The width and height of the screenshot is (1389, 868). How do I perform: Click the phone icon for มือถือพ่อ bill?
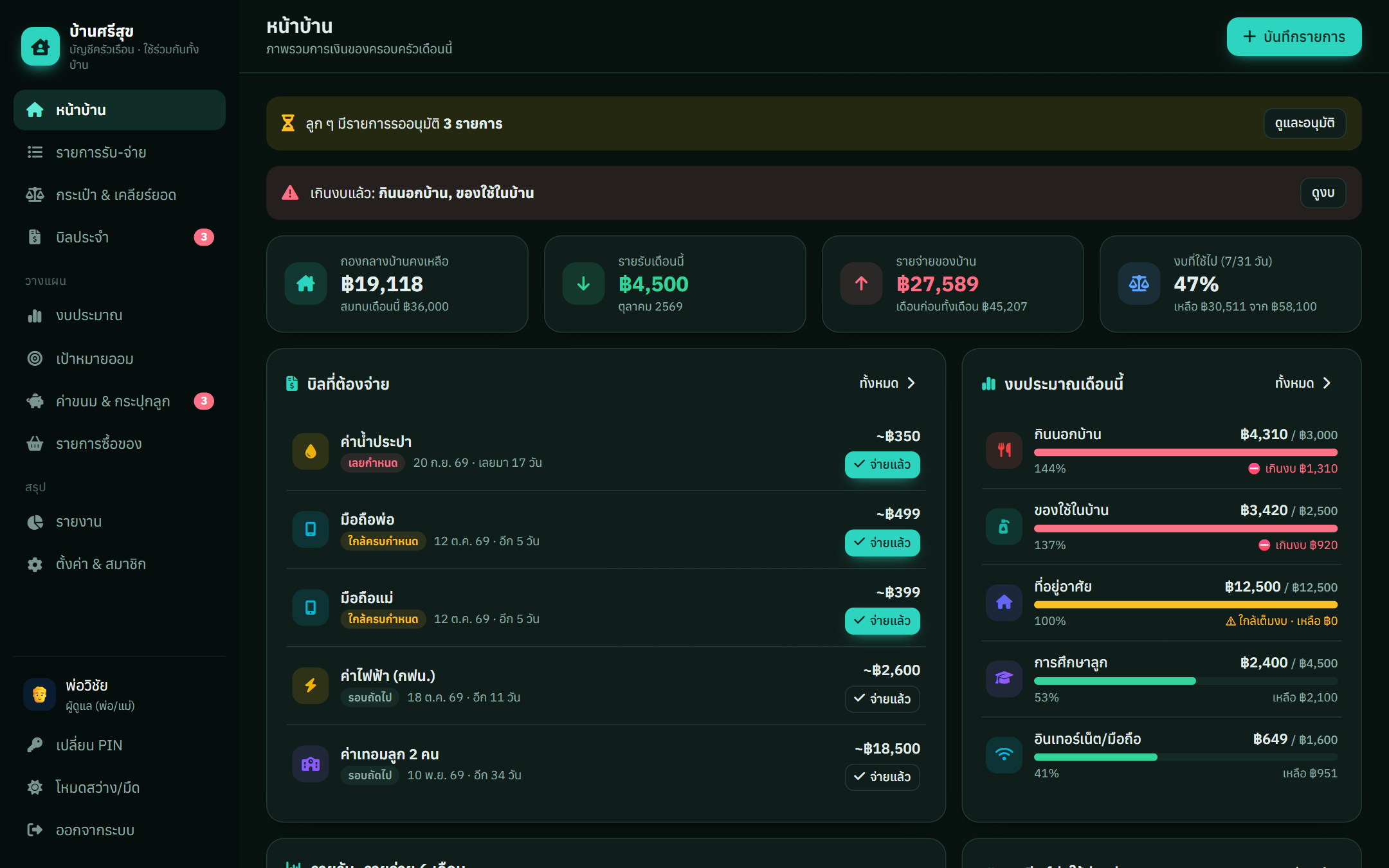[311, 529]
